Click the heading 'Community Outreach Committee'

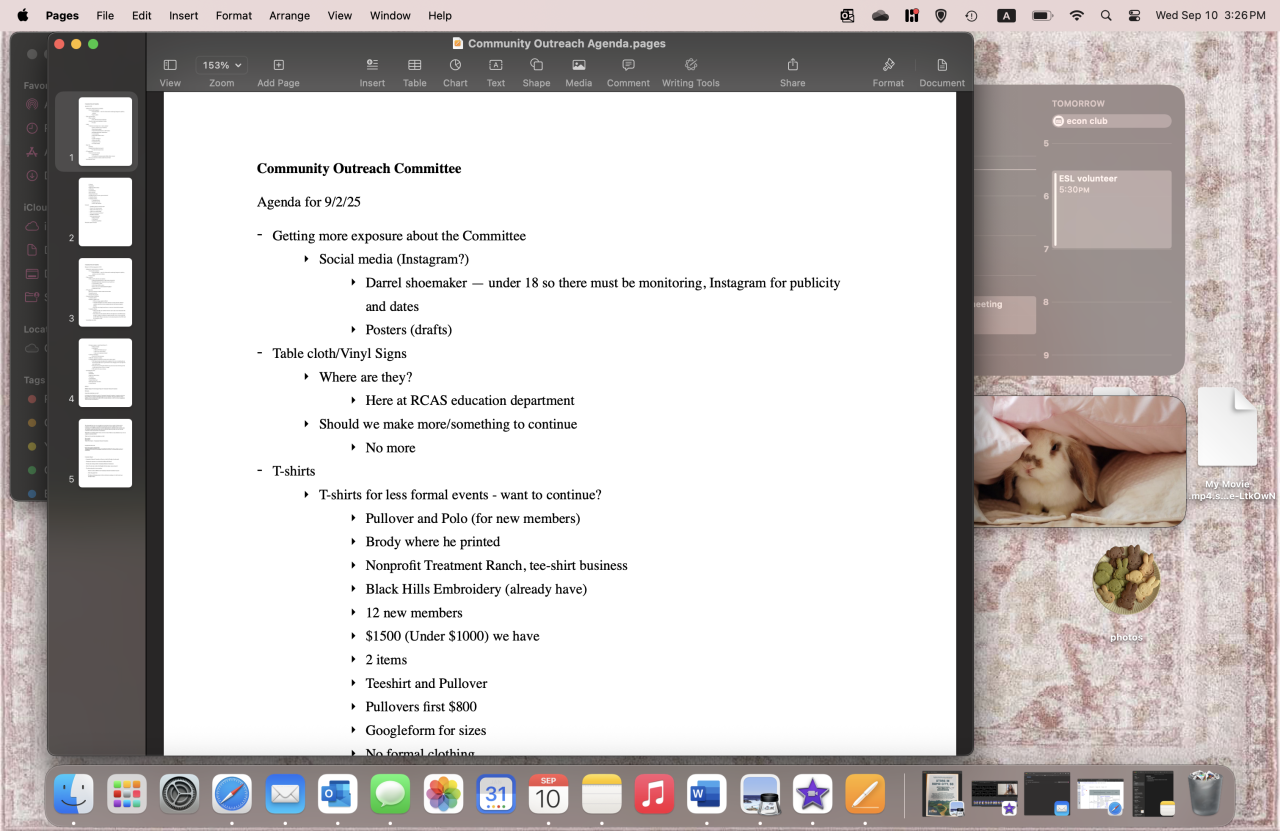359,169
